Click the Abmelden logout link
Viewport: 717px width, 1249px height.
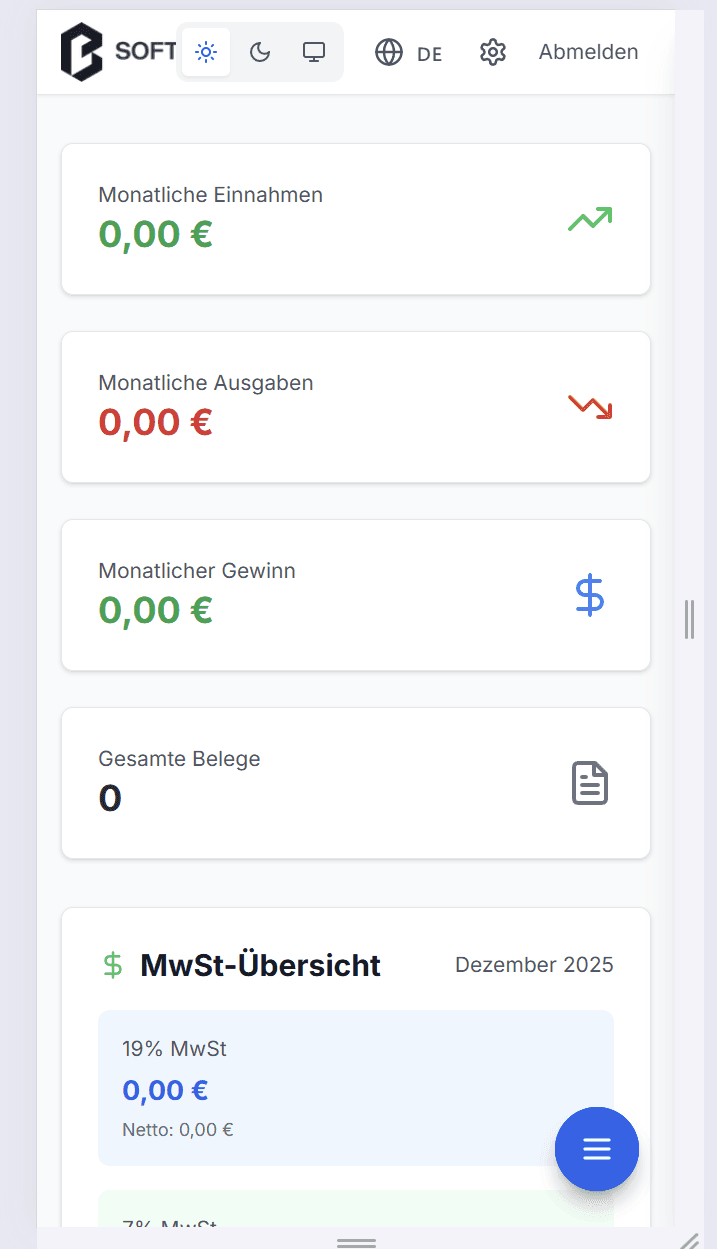pyautogui.click(x=588, y=52)
